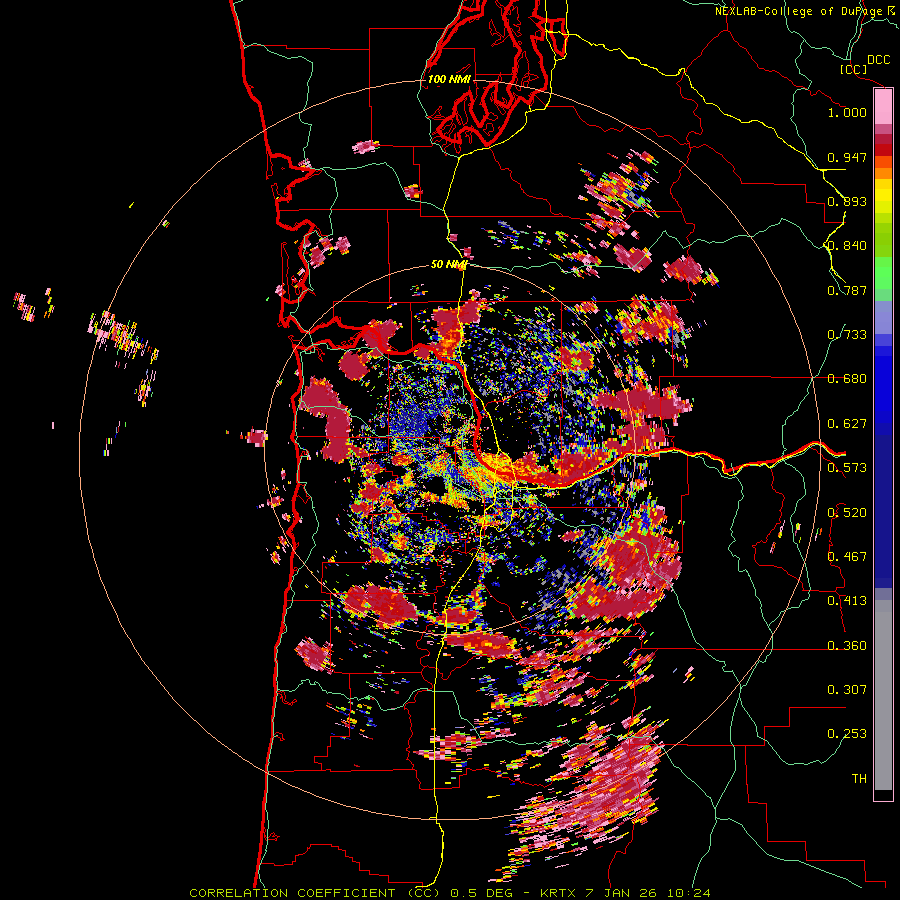Click the DCC label above the color scale
This screenshot has height=900, width=900.
(x=878, y=60)
